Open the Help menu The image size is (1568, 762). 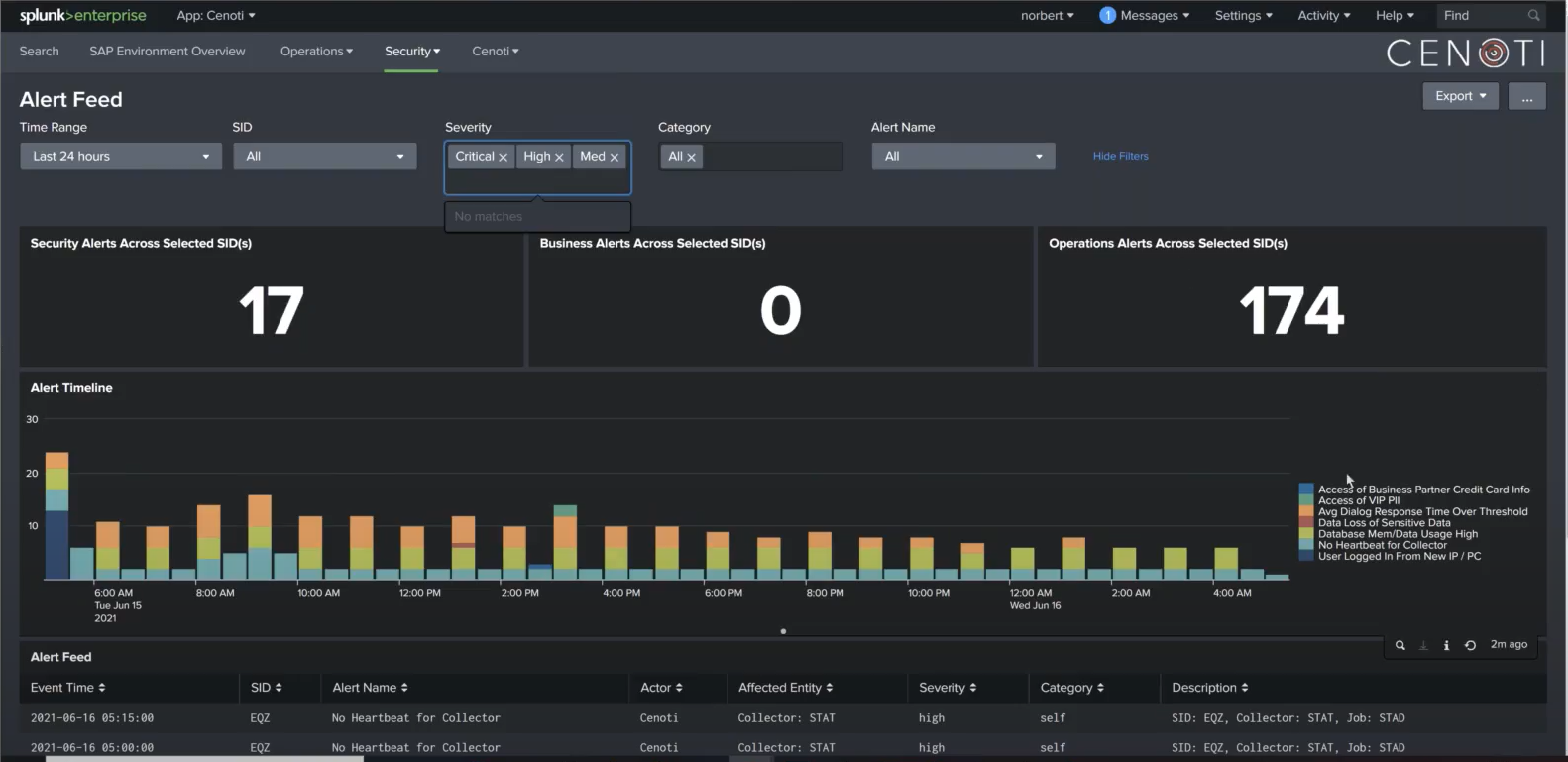click(1395, 15)
